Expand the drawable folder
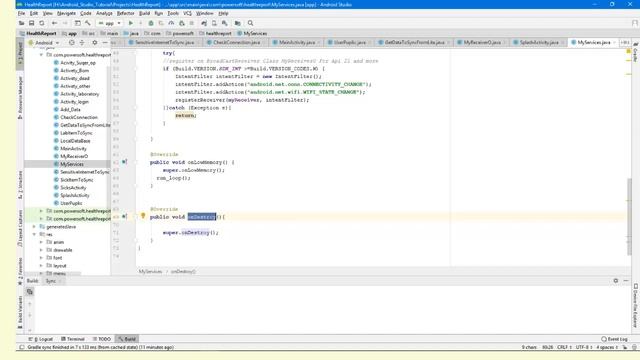This screenshot has width=640, height=360. (x=41, y=250)
